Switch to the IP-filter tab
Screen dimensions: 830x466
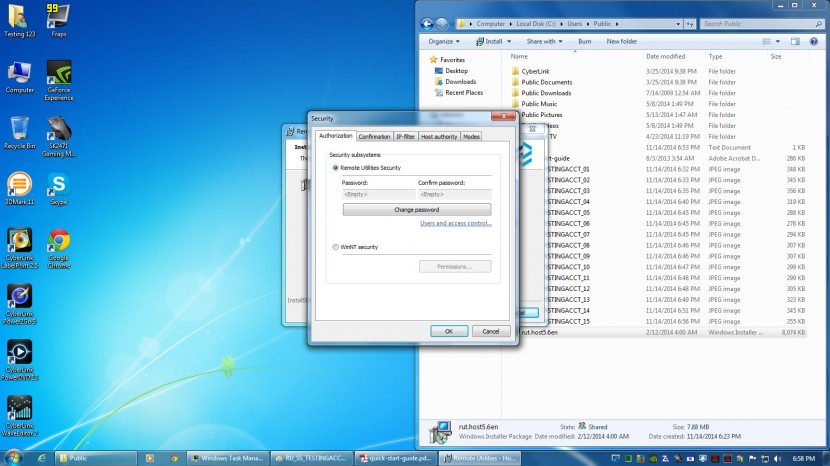405,137
